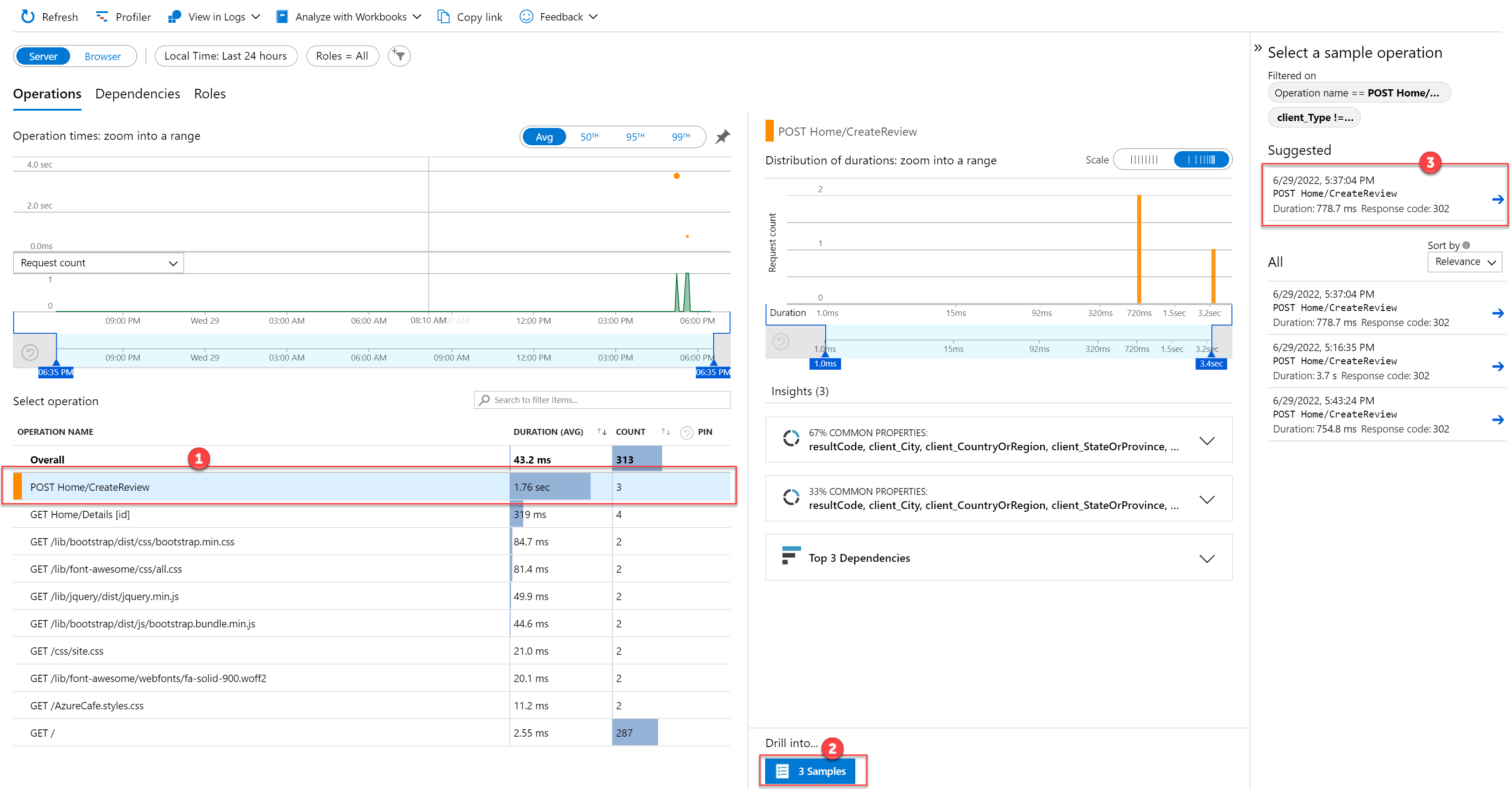1512x789 pixels.
Task: Switch to the Dependencies tab
Action: point(138,94)
